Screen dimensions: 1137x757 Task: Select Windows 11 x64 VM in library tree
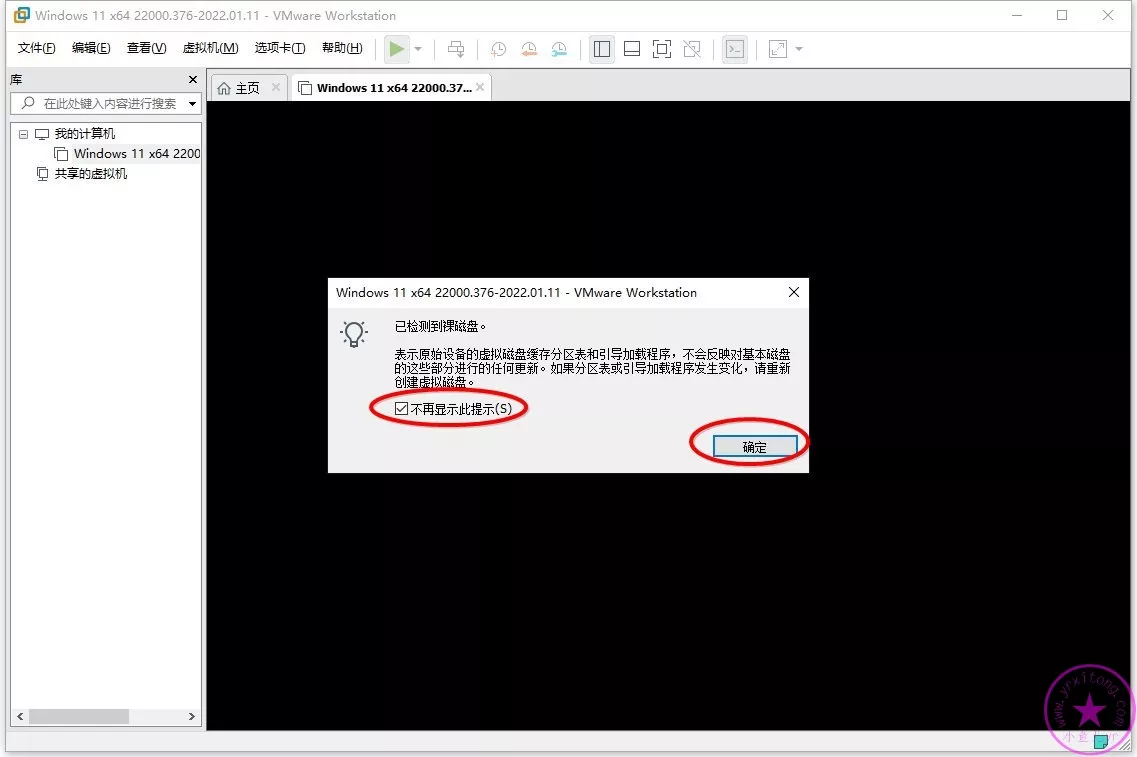(136, 154)
